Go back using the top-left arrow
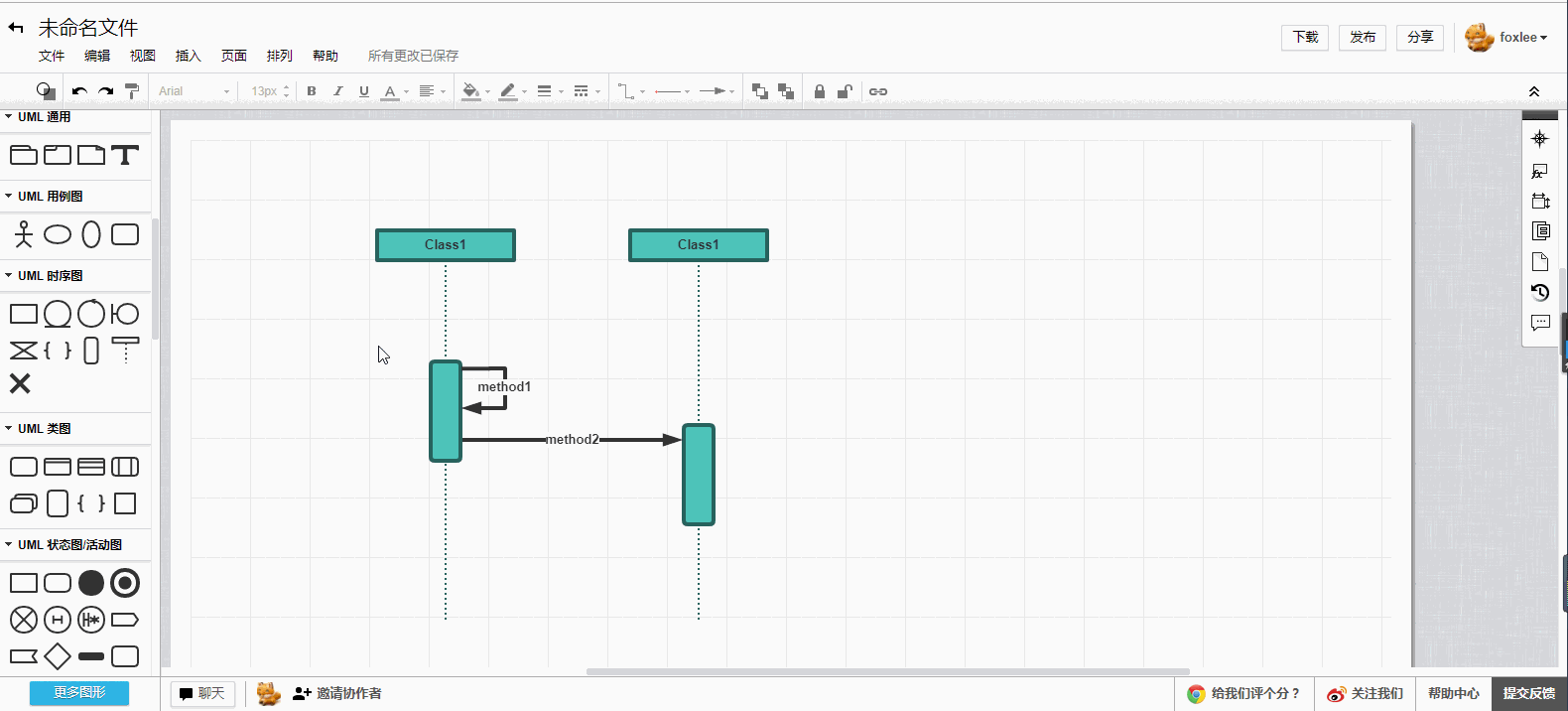 point(16,28)
